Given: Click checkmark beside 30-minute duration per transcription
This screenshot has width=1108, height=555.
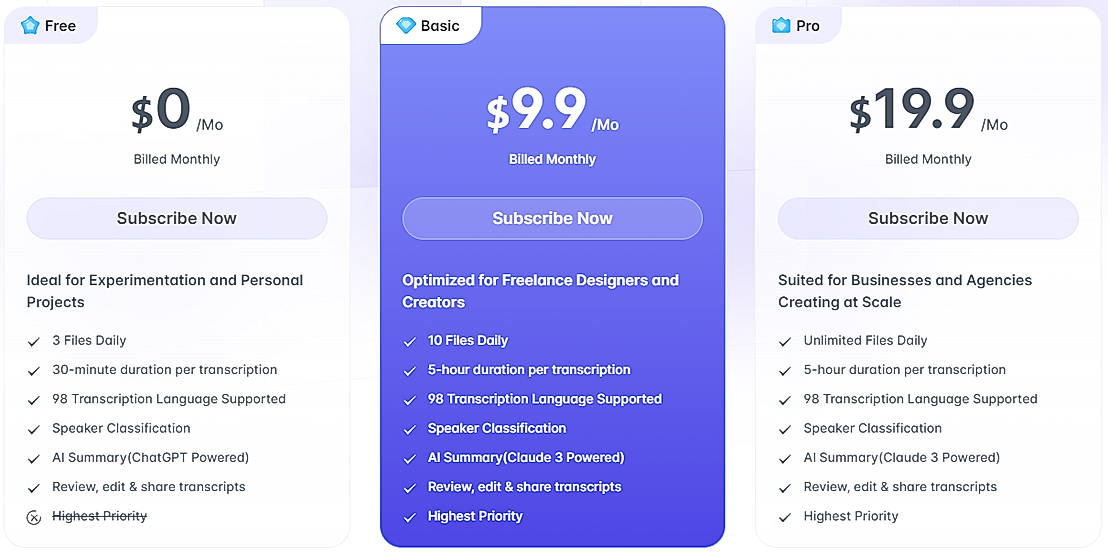Looking at the screenshot, I should point(34,370).
